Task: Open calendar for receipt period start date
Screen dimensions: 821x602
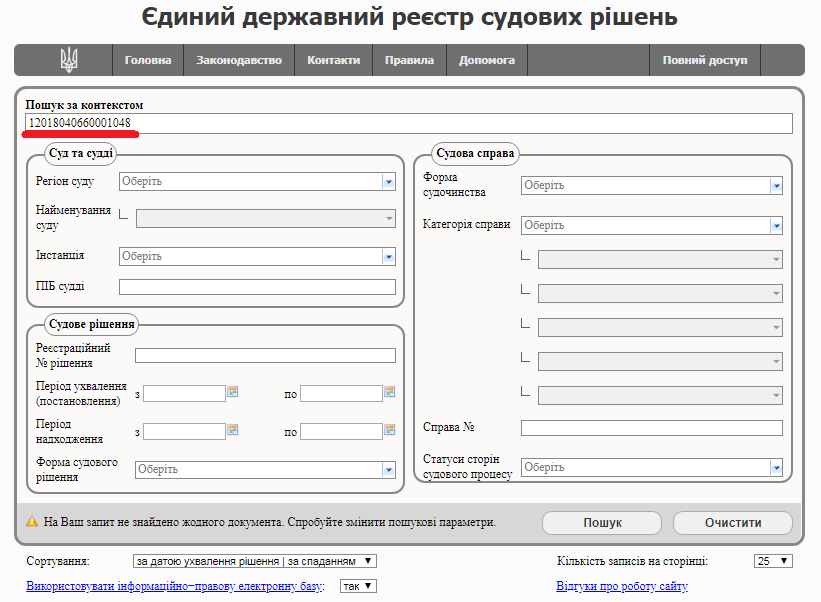Action: coord(233,431)
